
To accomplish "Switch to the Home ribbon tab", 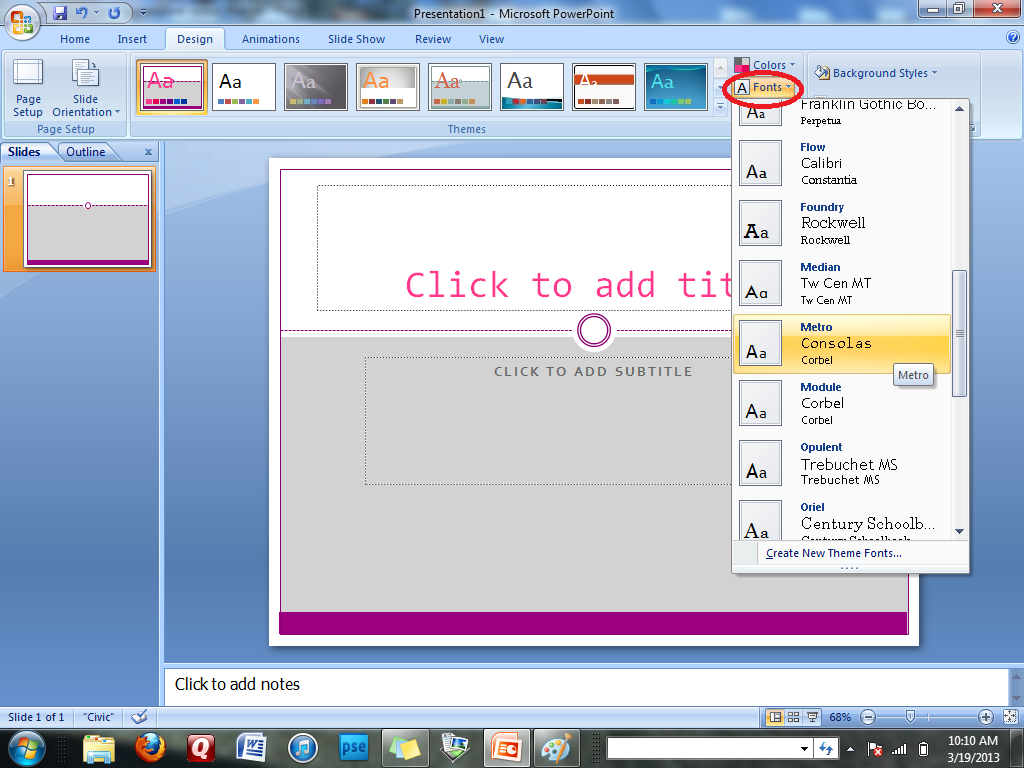I will tap(75, 39).
